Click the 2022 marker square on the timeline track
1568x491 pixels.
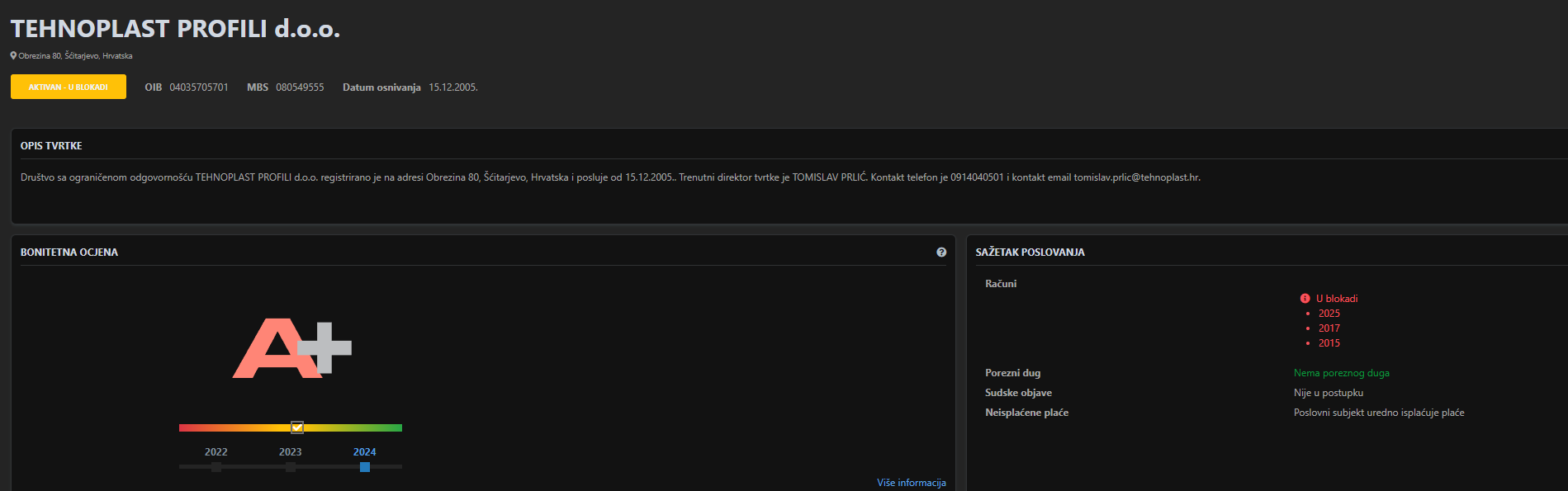pyautogui.click(x=216, y=467)
